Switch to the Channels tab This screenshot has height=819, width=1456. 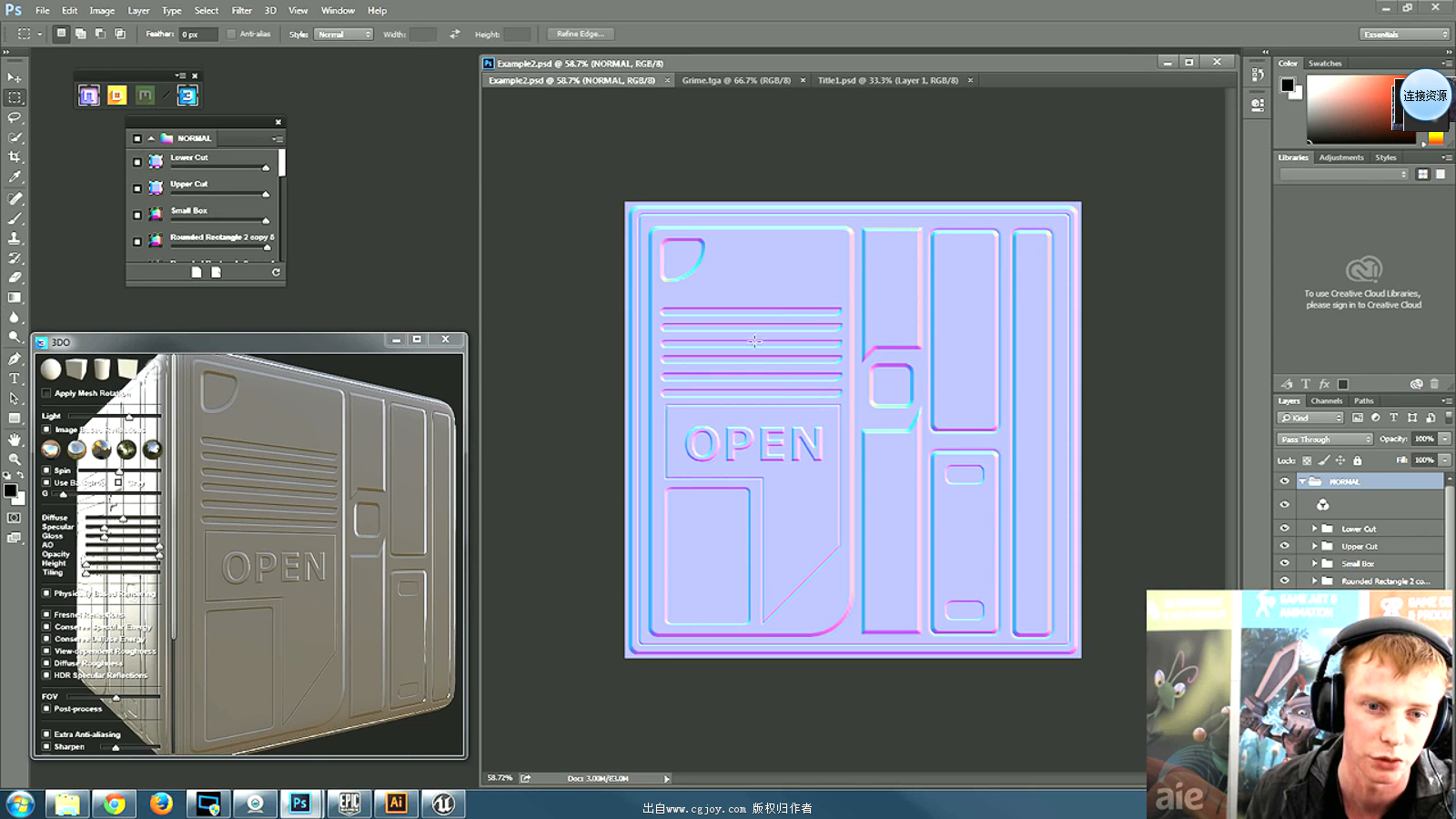pos(1326,400)
